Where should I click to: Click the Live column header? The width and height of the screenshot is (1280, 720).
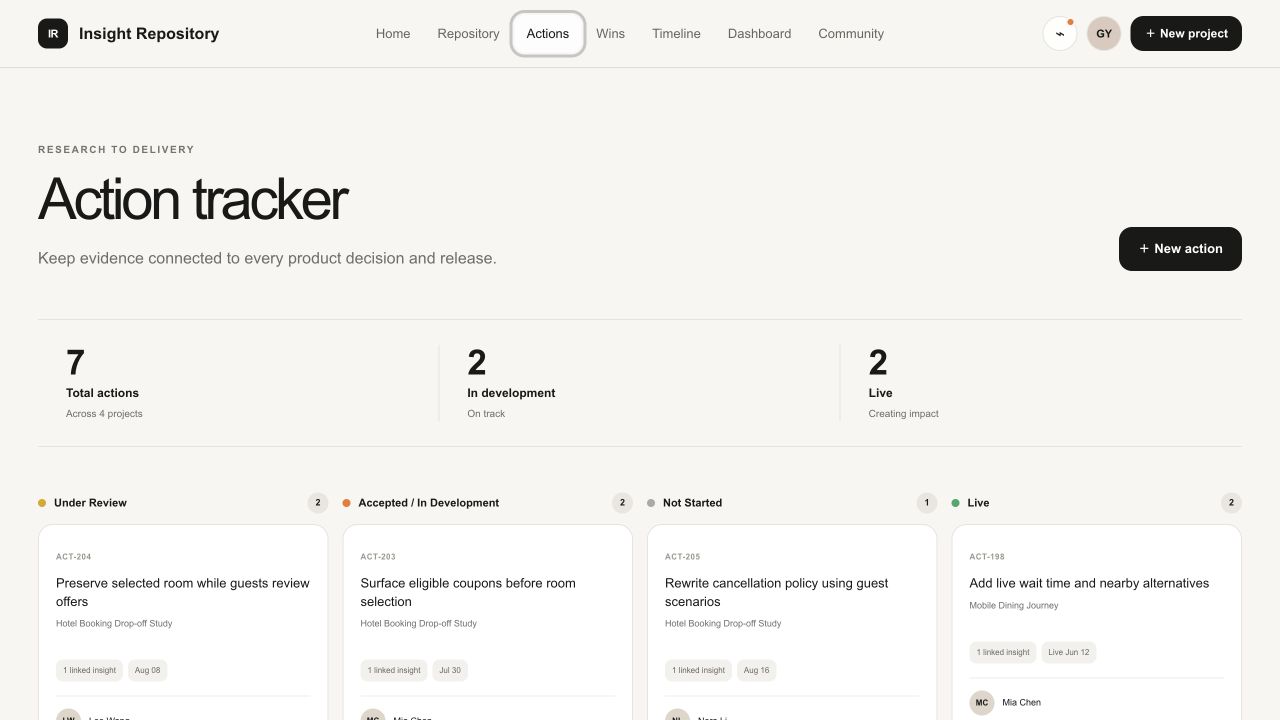point(978,503)
